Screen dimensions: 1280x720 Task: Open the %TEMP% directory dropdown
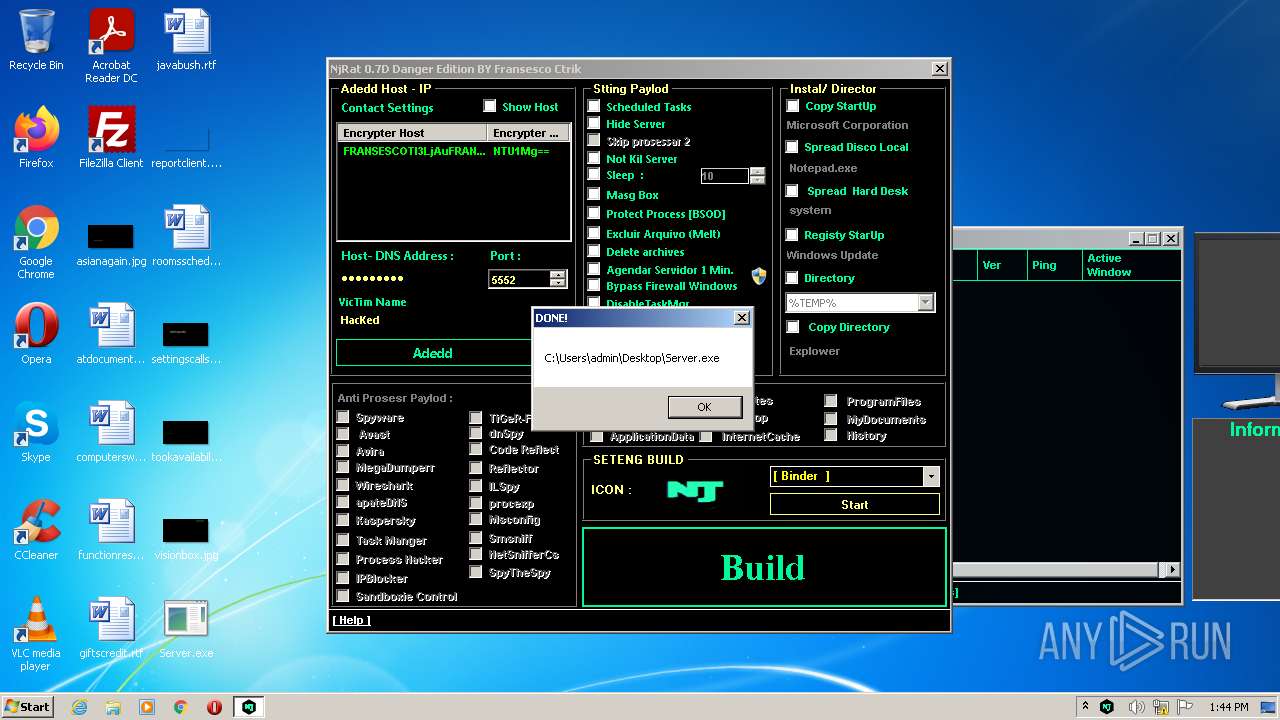coord(925,302)
